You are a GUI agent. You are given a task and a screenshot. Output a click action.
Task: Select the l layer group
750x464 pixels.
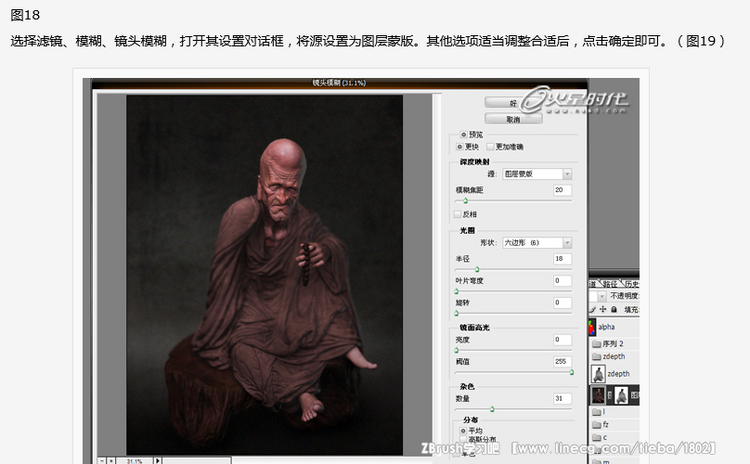(x=615, y=411)
